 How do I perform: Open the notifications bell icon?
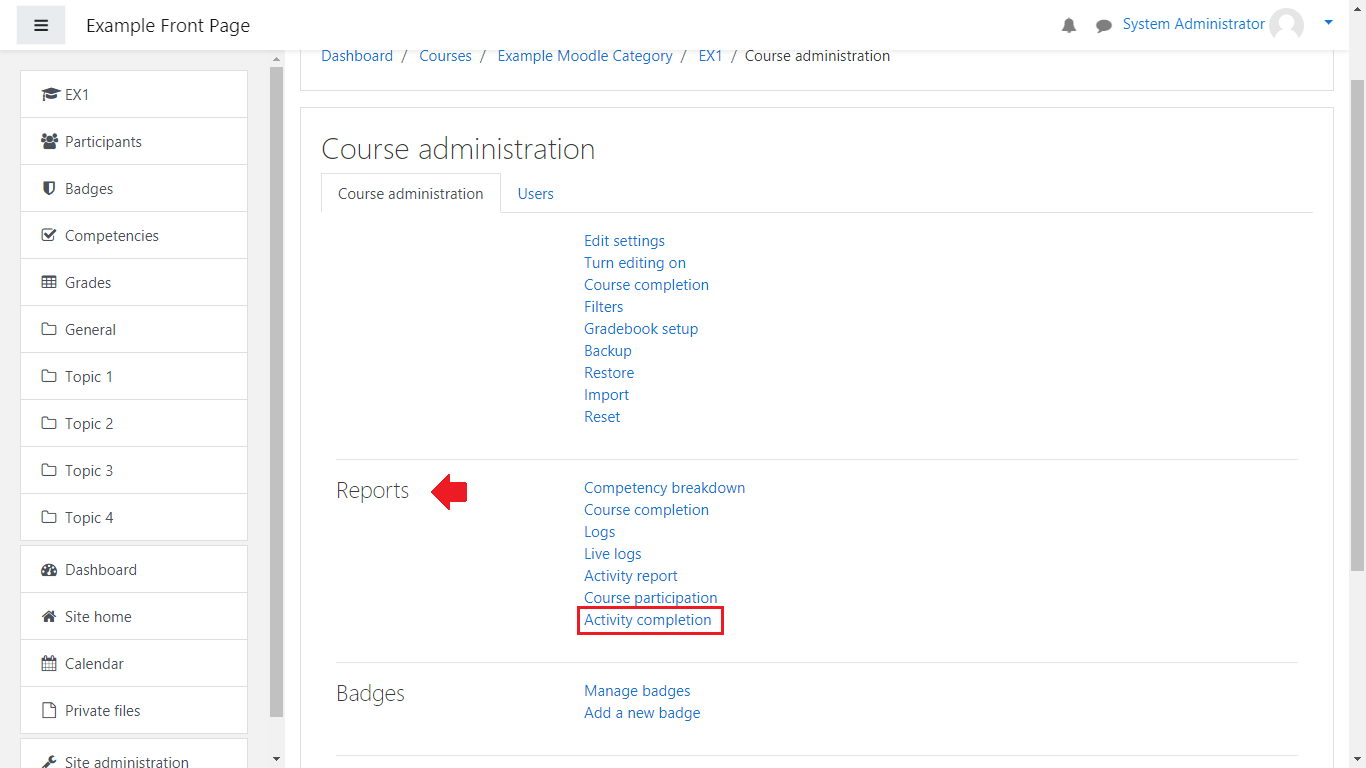(1069, 25)
